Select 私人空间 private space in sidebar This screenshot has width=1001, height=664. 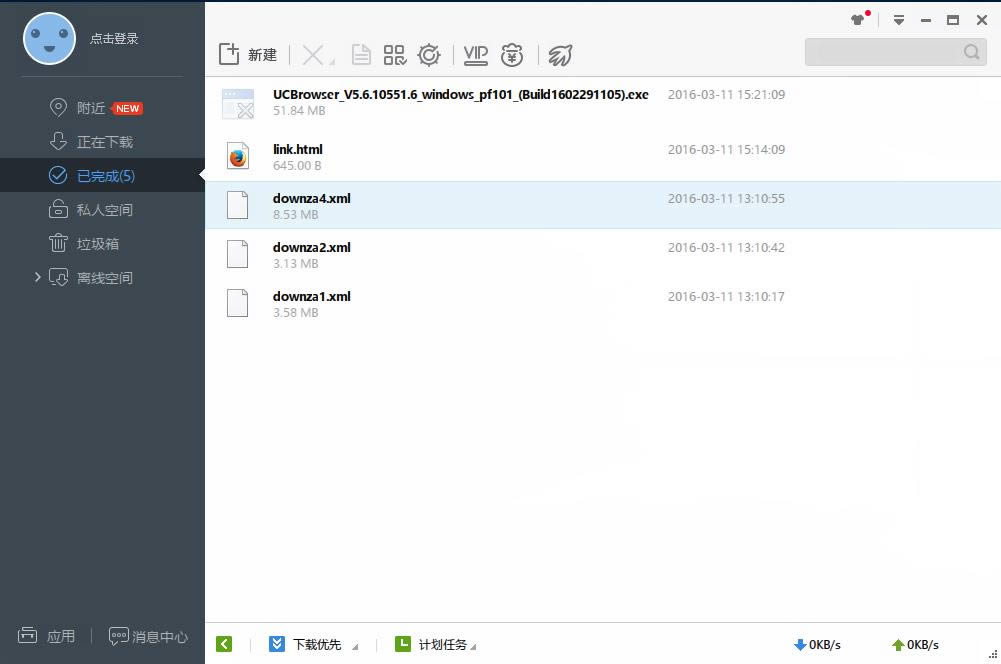pyautogui.click(x=104, y=210)
